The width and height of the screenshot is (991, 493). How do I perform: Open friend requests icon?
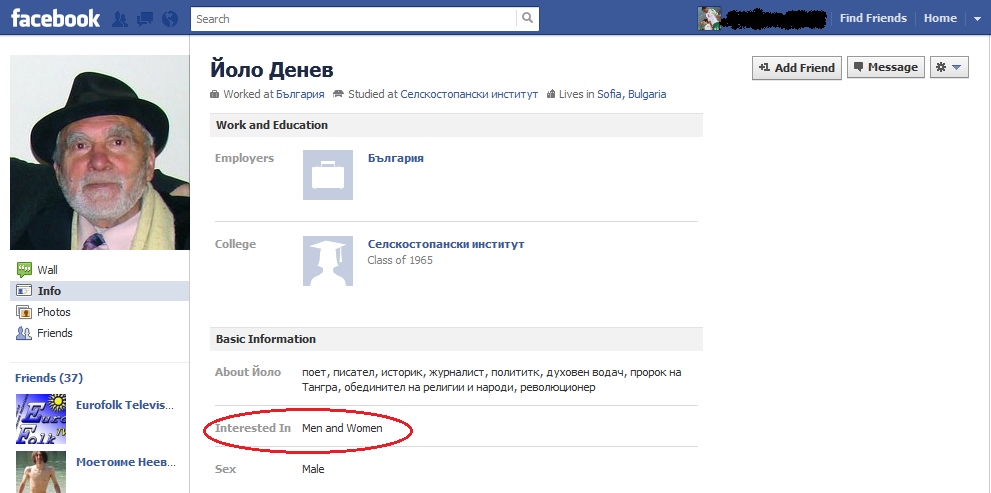119,19
